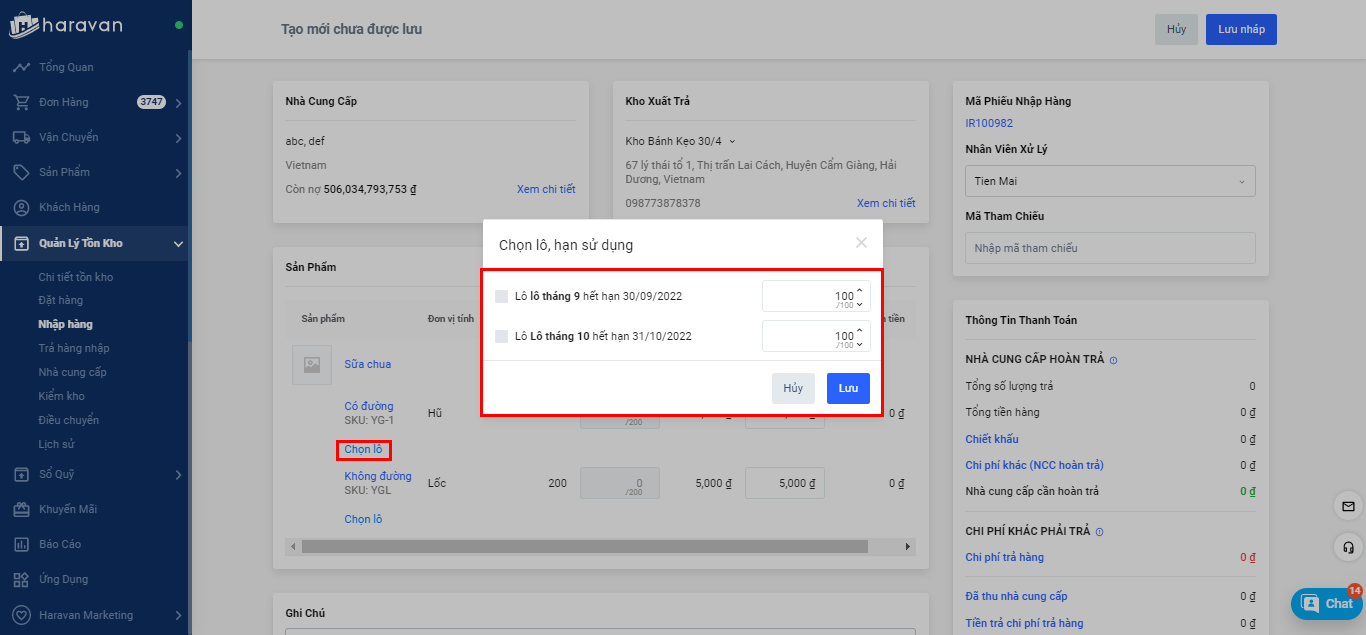The width and height of the screenshot is (1366, 635).
Task: Click the Khuyến Mãi gift icon
Action: 21,509
